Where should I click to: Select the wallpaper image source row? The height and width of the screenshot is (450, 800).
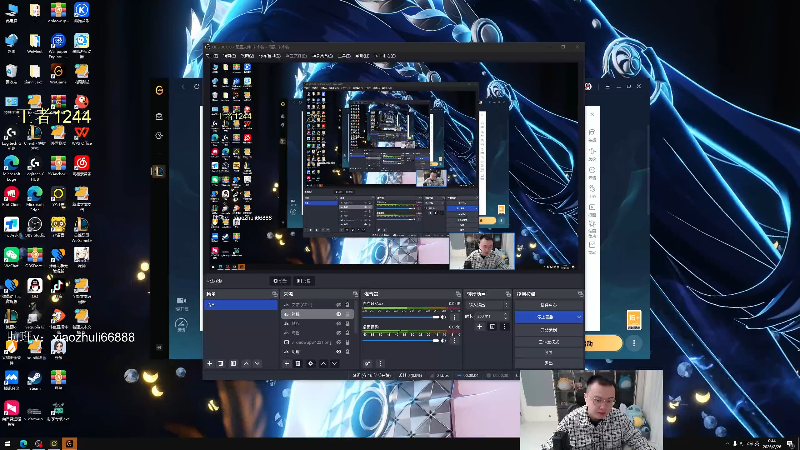click(x=316, y=342)
